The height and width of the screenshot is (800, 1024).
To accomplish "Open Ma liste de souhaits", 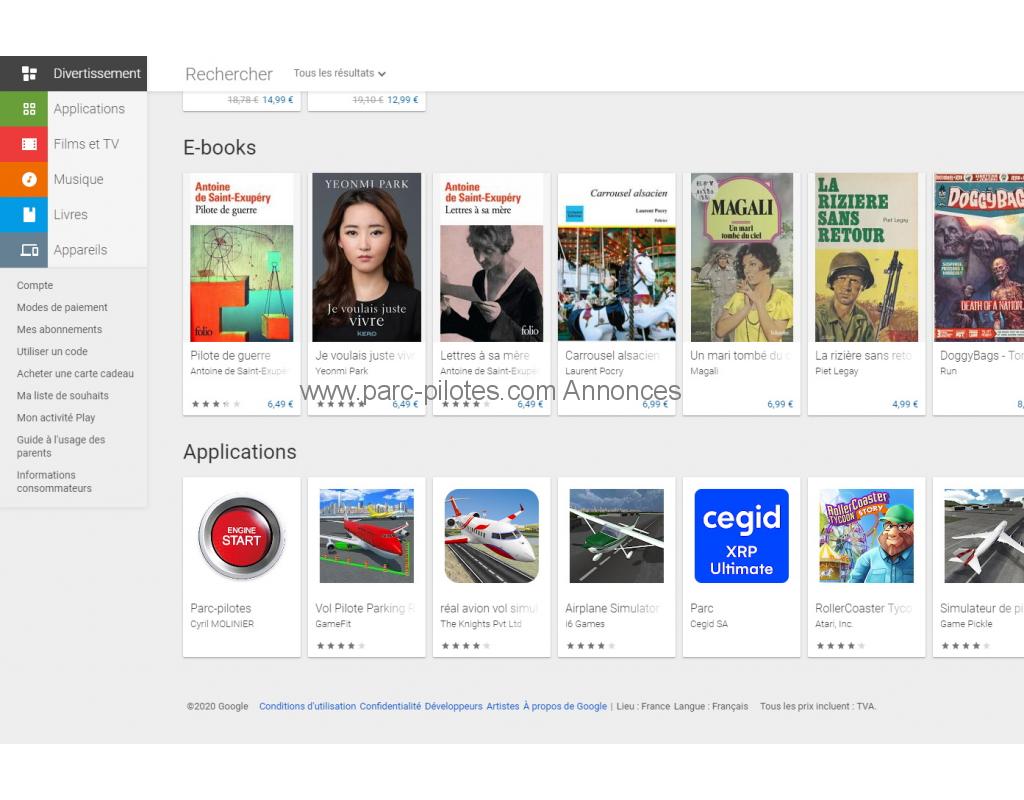I will point(63,396).
